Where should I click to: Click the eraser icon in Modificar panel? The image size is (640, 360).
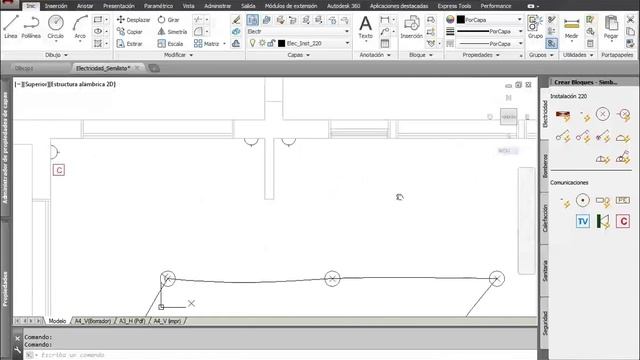click(x=236, y=20)
